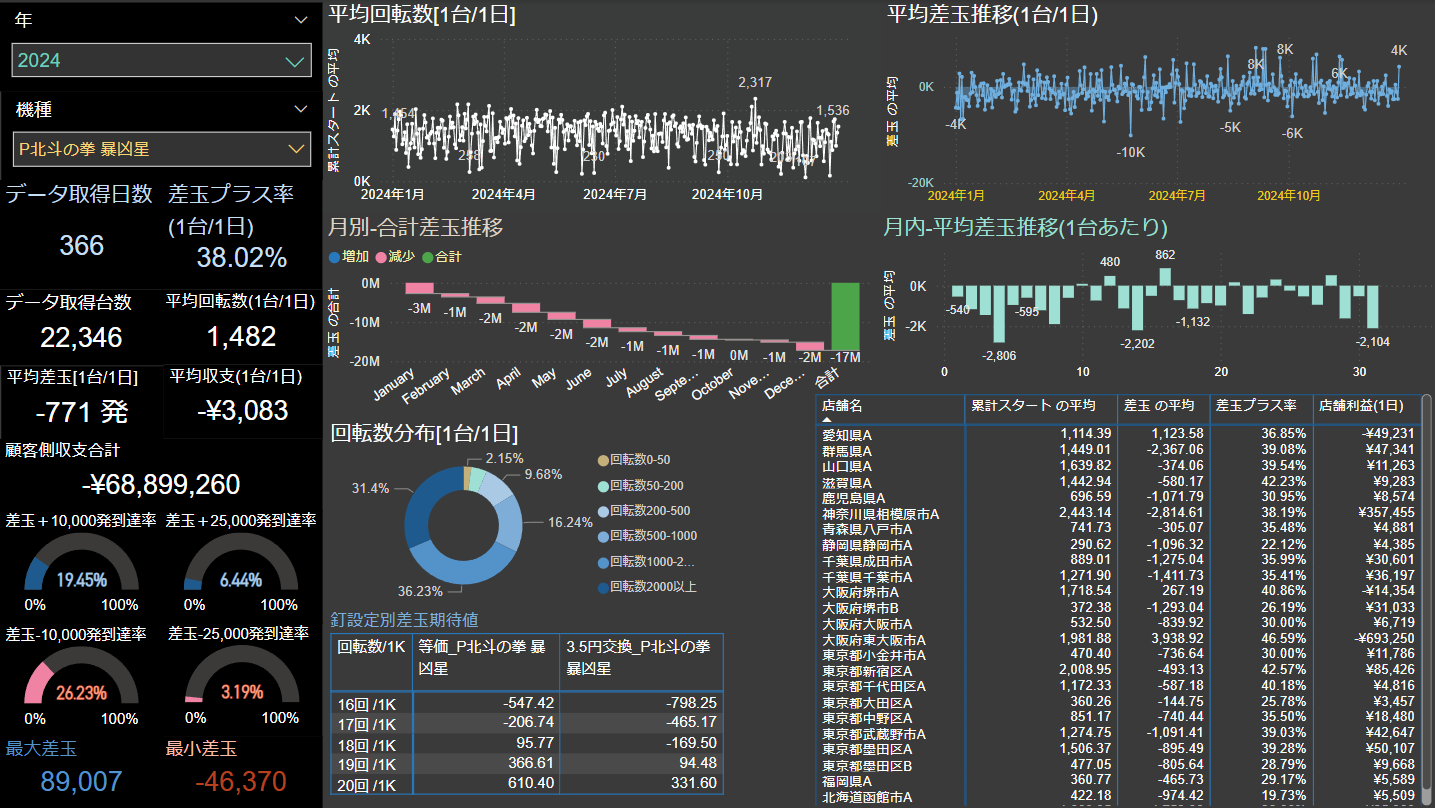
Task: Click the store table vertical scrollbar
Action: pos(1426,600)
